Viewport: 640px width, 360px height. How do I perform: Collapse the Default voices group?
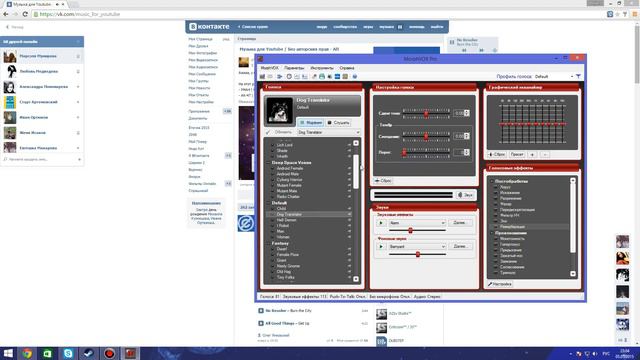click(269, 203)
